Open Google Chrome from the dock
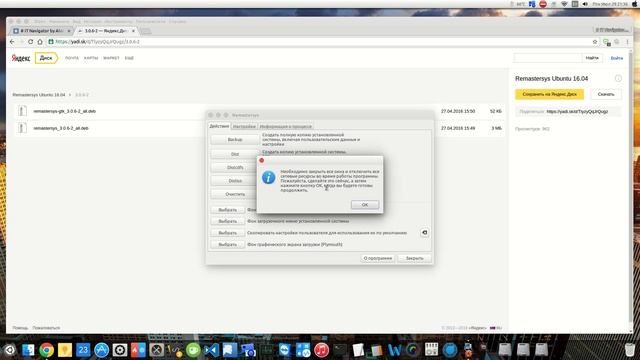 click(47, 350)
